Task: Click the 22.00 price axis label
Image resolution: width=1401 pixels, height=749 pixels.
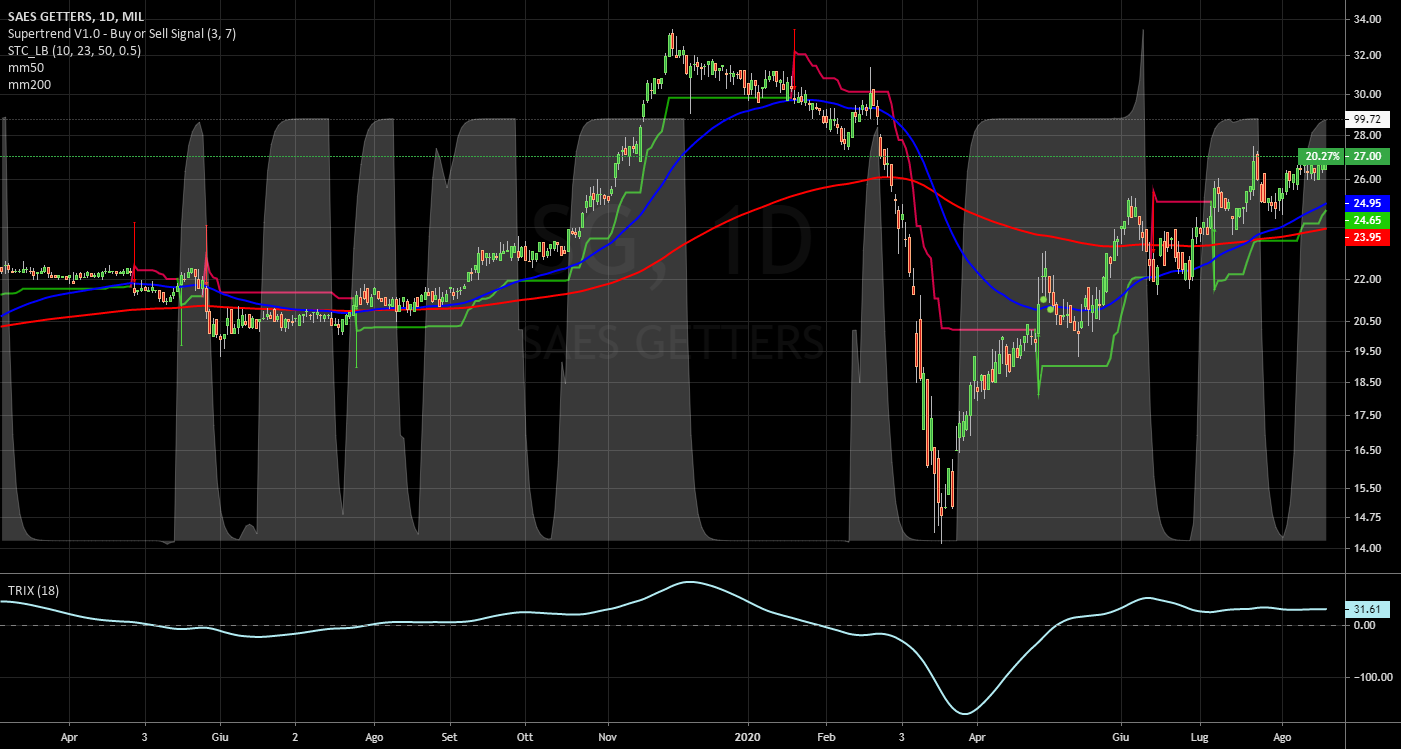Action: click(1367, 279)
